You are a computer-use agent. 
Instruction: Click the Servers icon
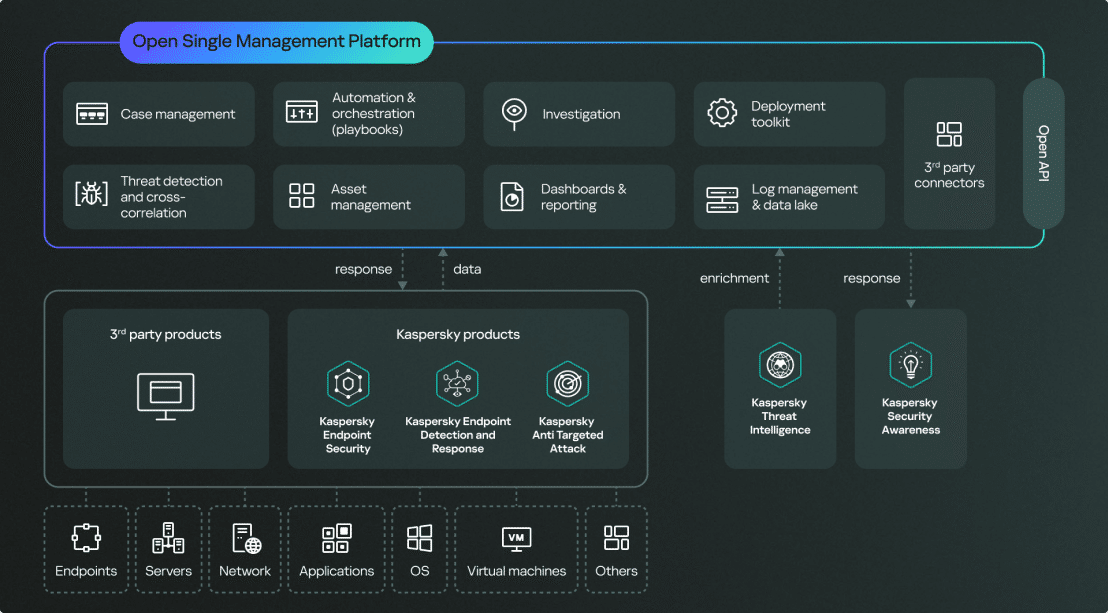point(168,538)
